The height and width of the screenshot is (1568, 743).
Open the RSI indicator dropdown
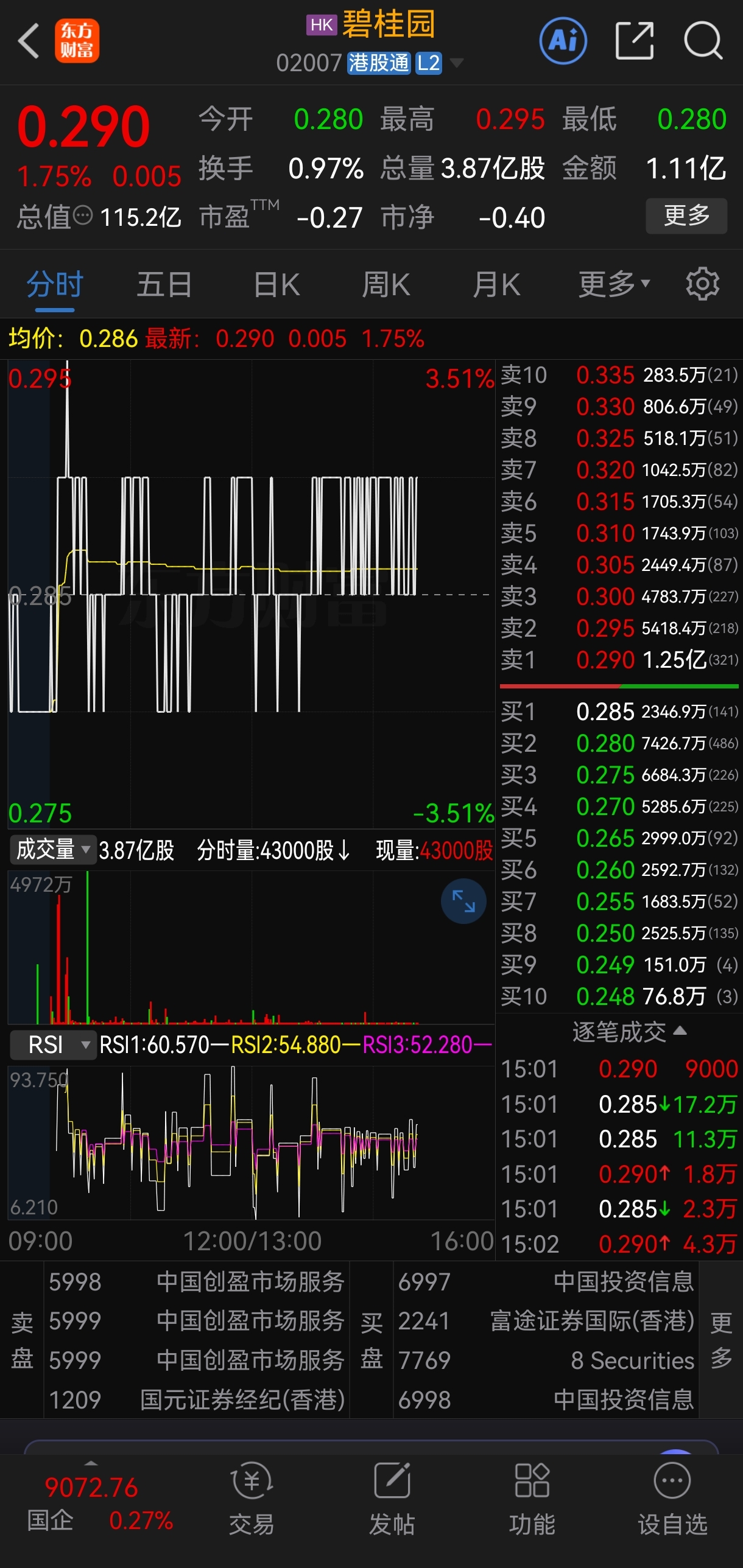53,1045
